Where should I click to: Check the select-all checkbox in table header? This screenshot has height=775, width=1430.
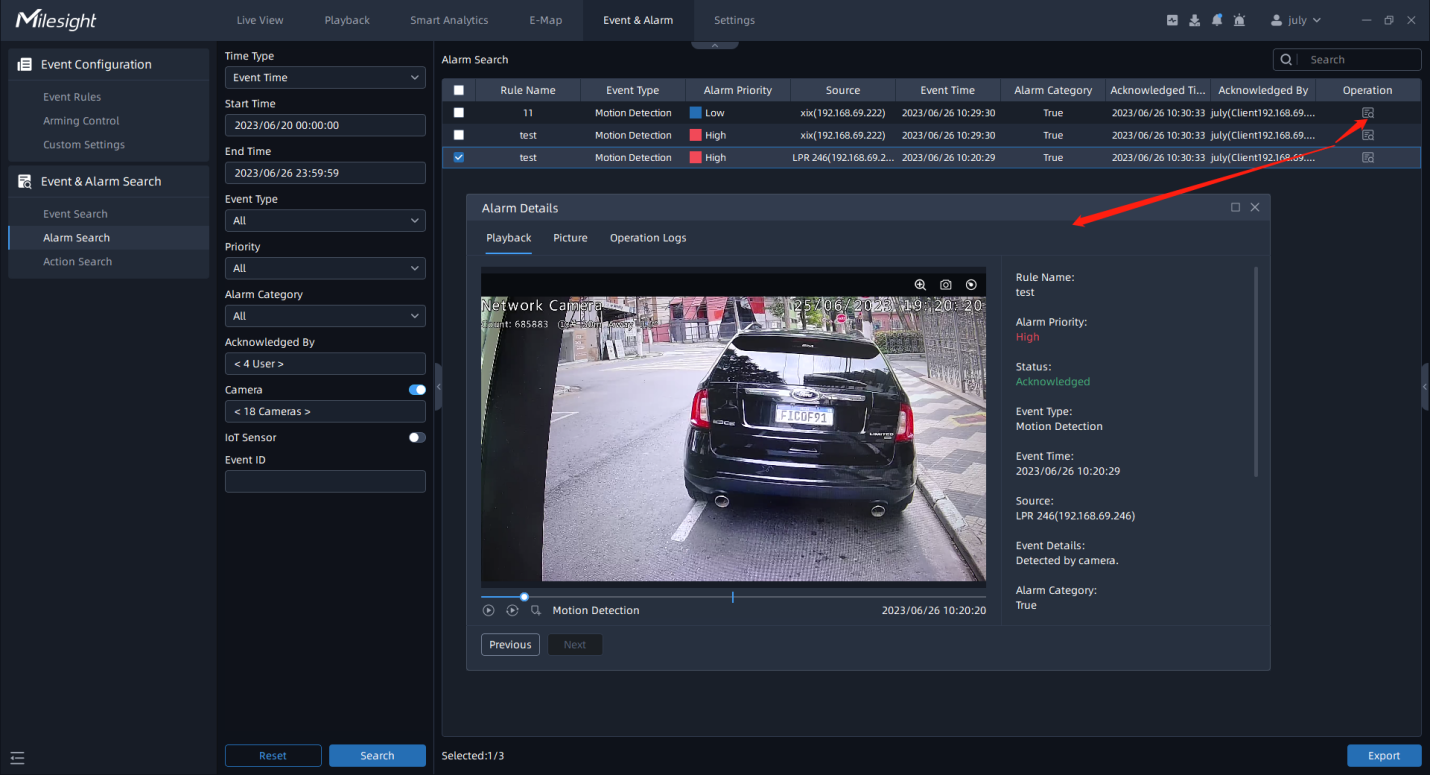(x=459, y=90)
